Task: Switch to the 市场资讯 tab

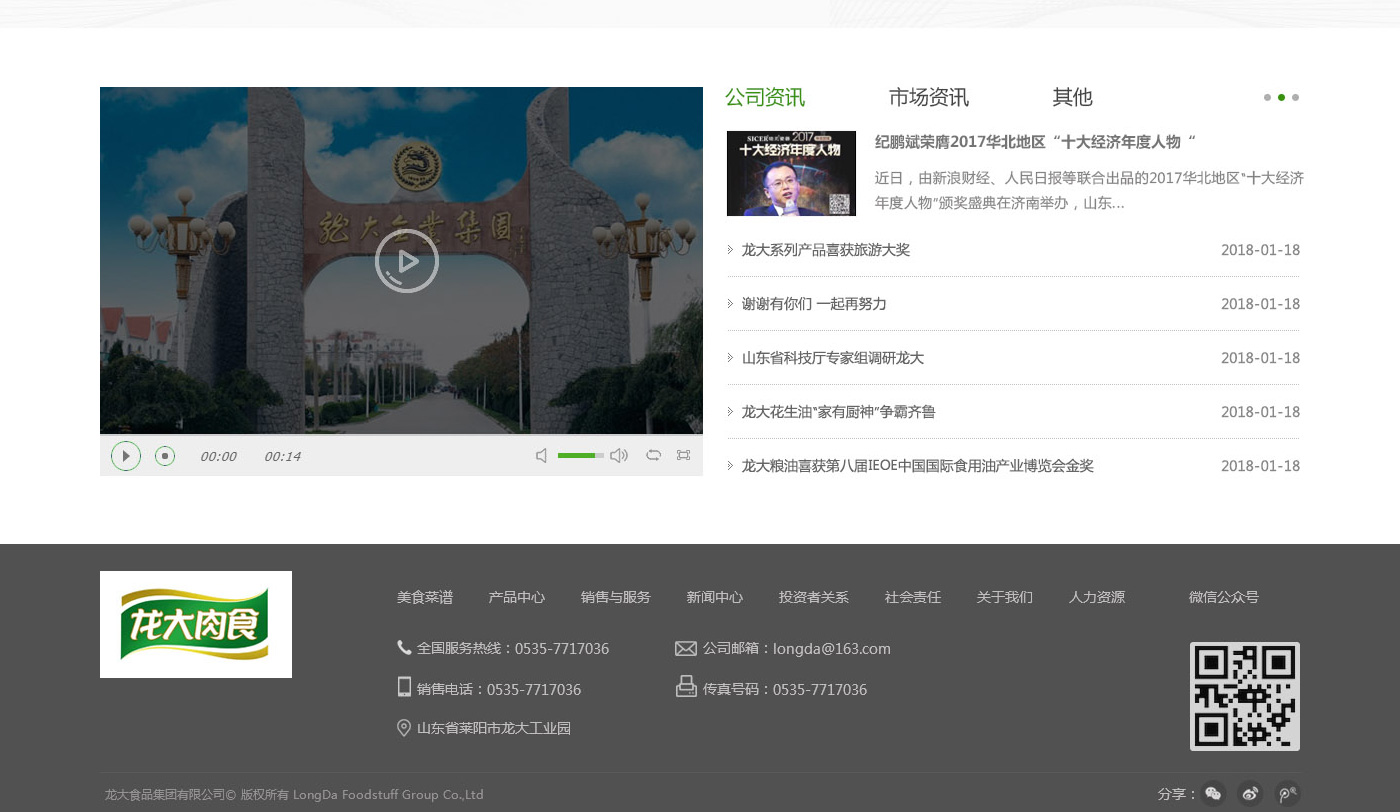Action: point(928,98)
